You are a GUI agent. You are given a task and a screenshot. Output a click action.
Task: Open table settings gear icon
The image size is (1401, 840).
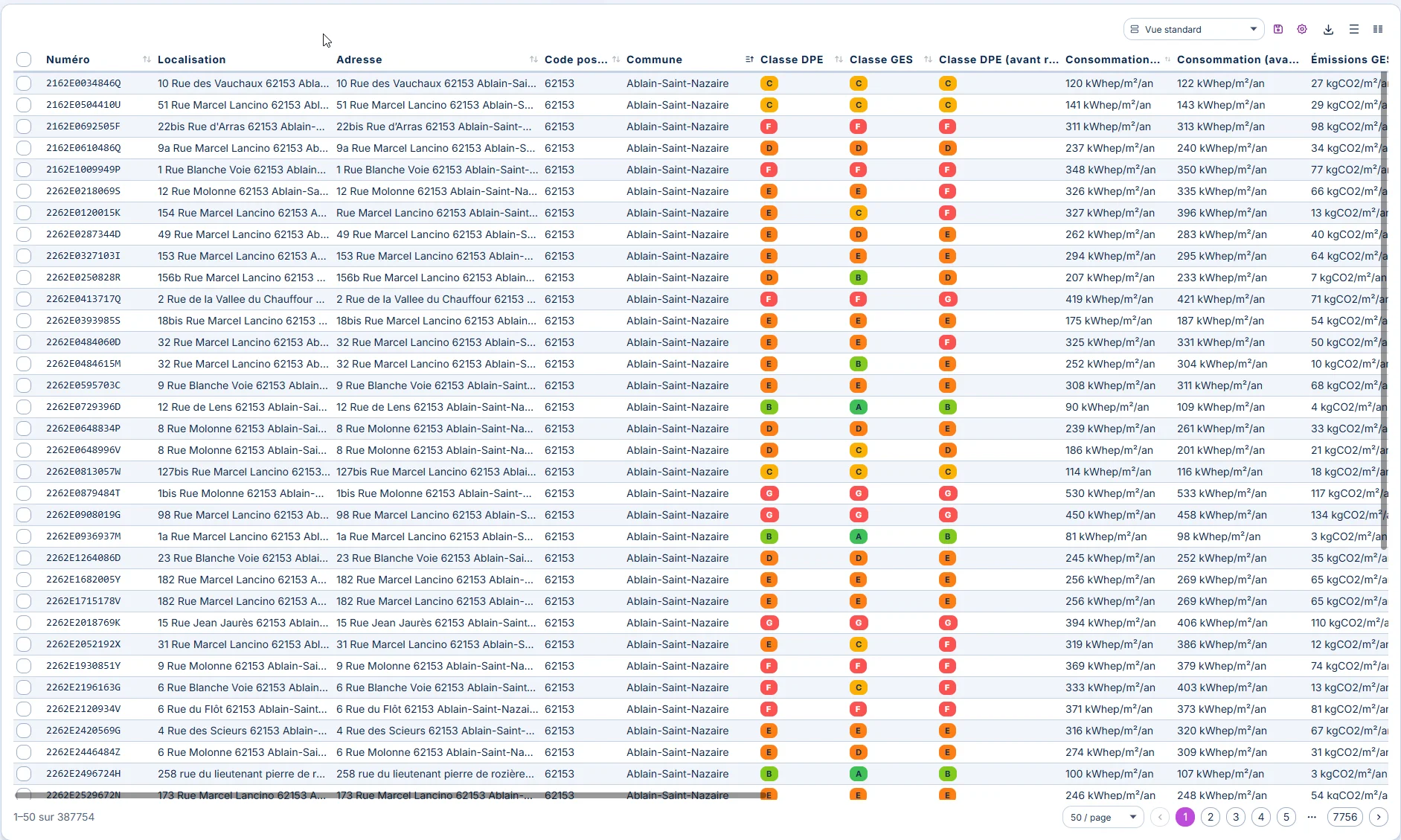1302,29
